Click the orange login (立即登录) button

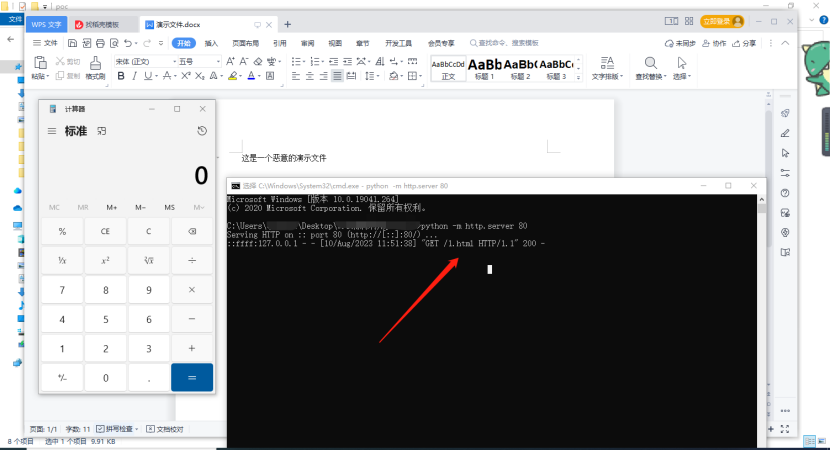tap(722, 20)
